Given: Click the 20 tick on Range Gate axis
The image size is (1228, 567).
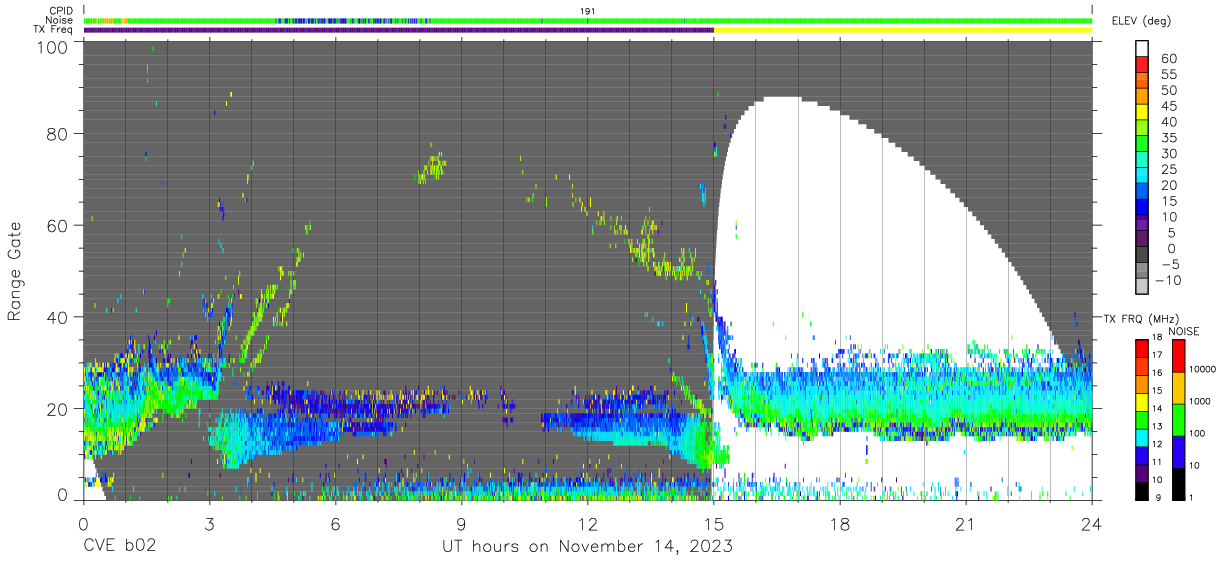Looking at the screenshot, I should (x=58, y=409).
